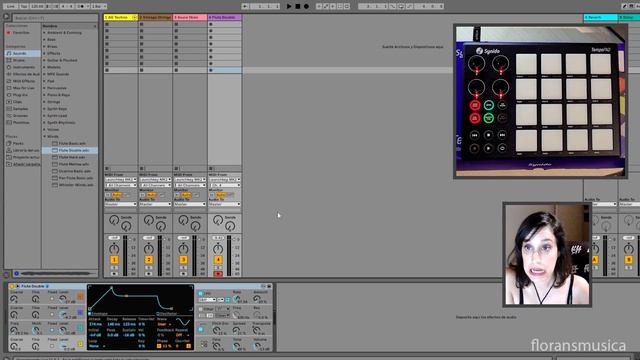Click the transport Record button
Screen dimensions: 640x360
coord(306,6)
